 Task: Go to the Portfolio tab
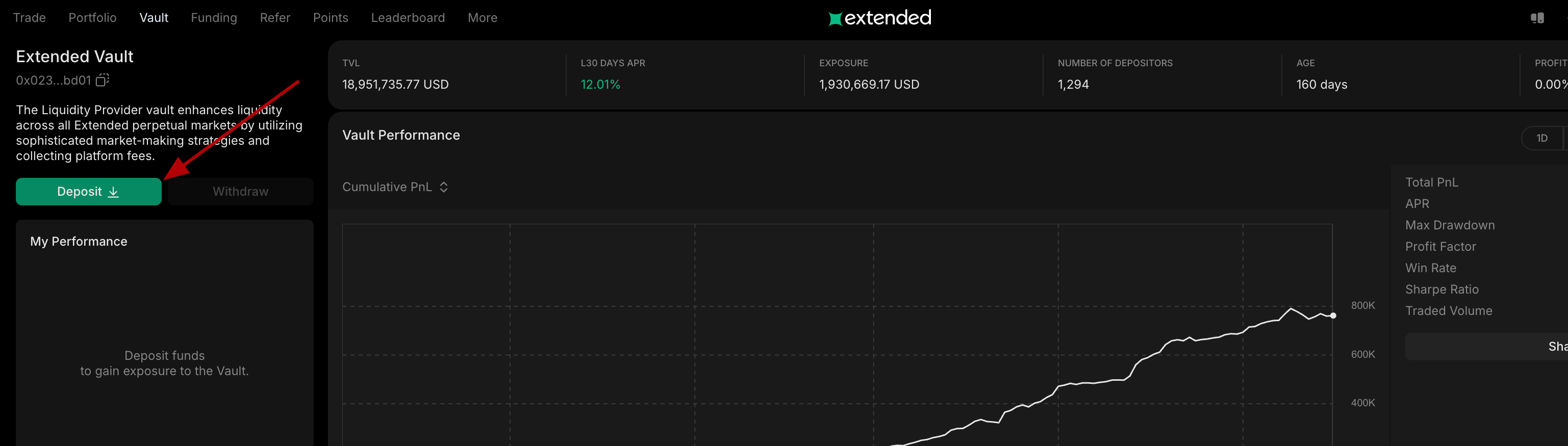pyautogui.click(x=92, y=18)
